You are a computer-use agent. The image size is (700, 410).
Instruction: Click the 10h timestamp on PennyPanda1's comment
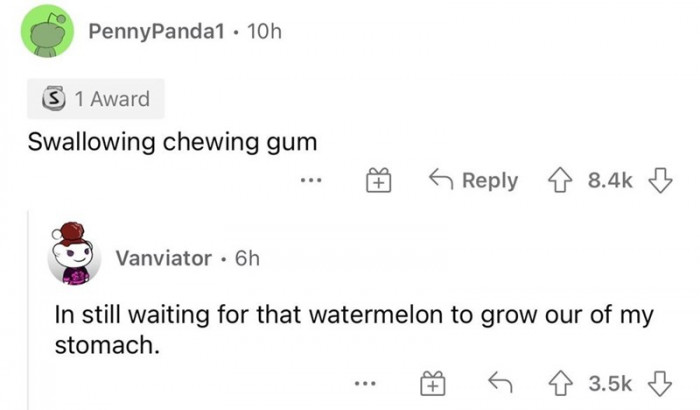tap(264, 33)
